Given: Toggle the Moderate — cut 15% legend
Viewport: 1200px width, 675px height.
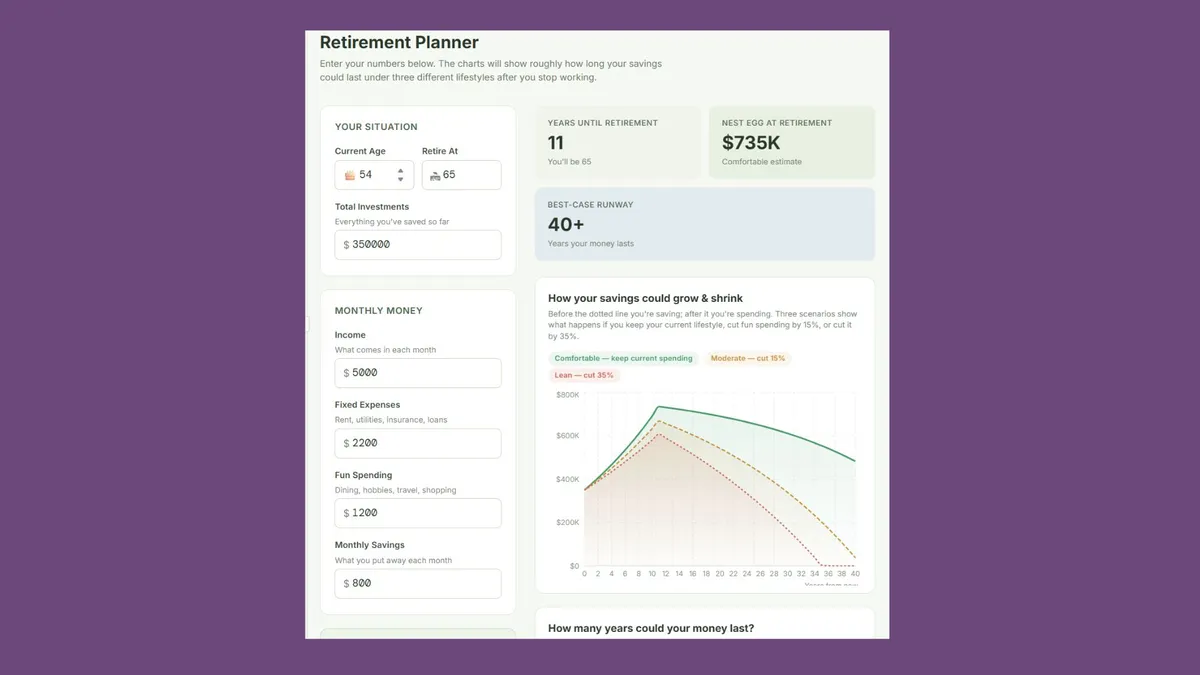Looking at the screenshot, I should tap(748, 358).
